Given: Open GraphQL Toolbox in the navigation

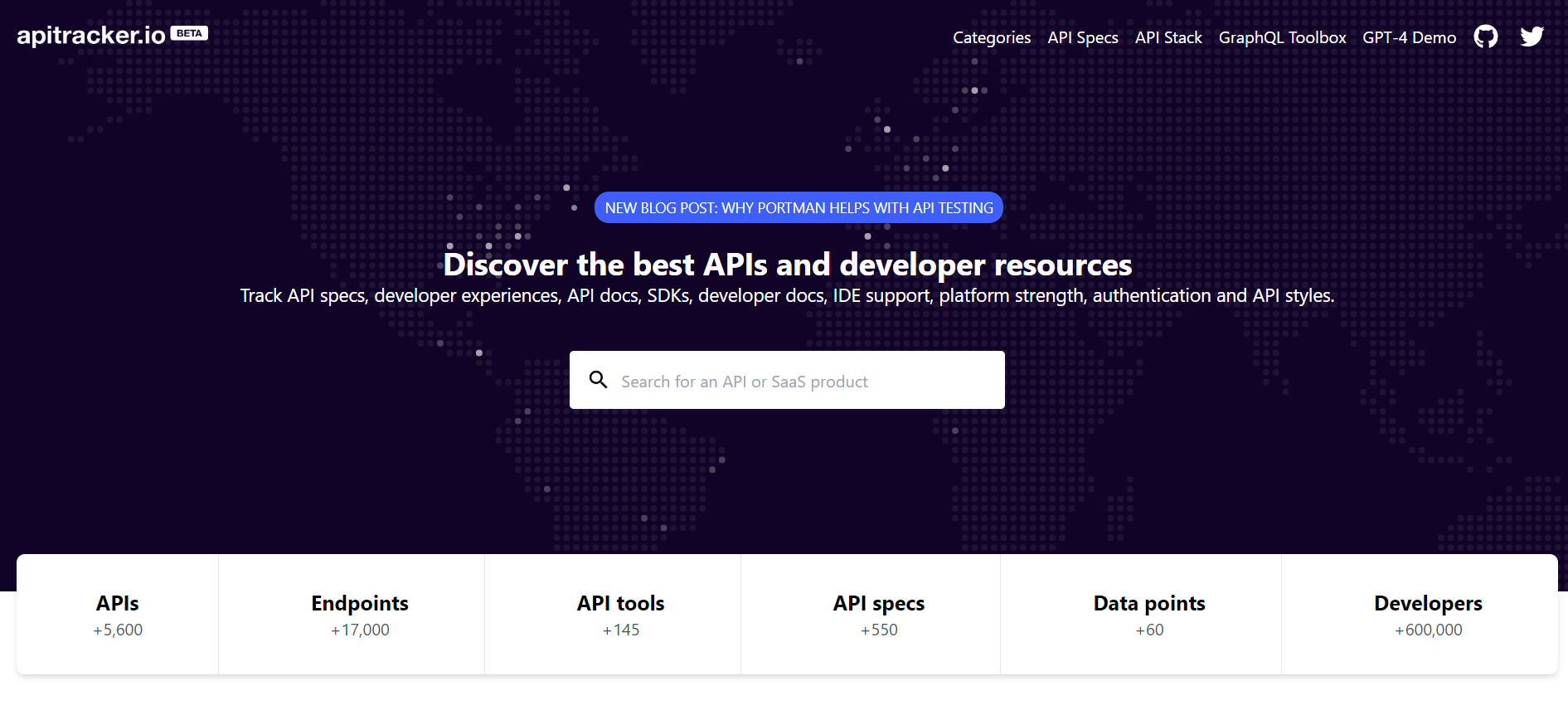Looking at the screenshot, I should (x=1282, y=37).
